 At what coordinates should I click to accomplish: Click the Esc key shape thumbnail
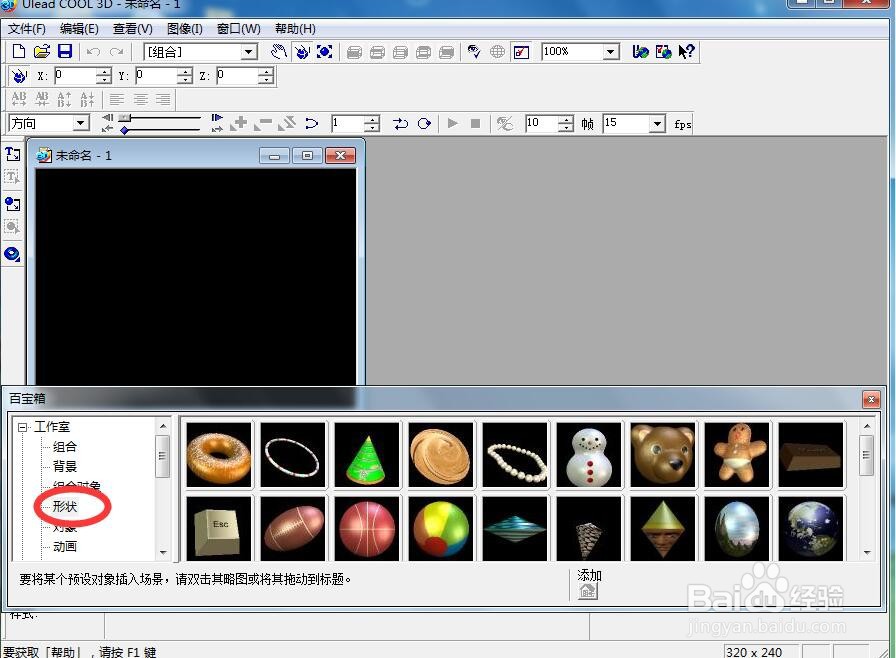coord(219,528)
